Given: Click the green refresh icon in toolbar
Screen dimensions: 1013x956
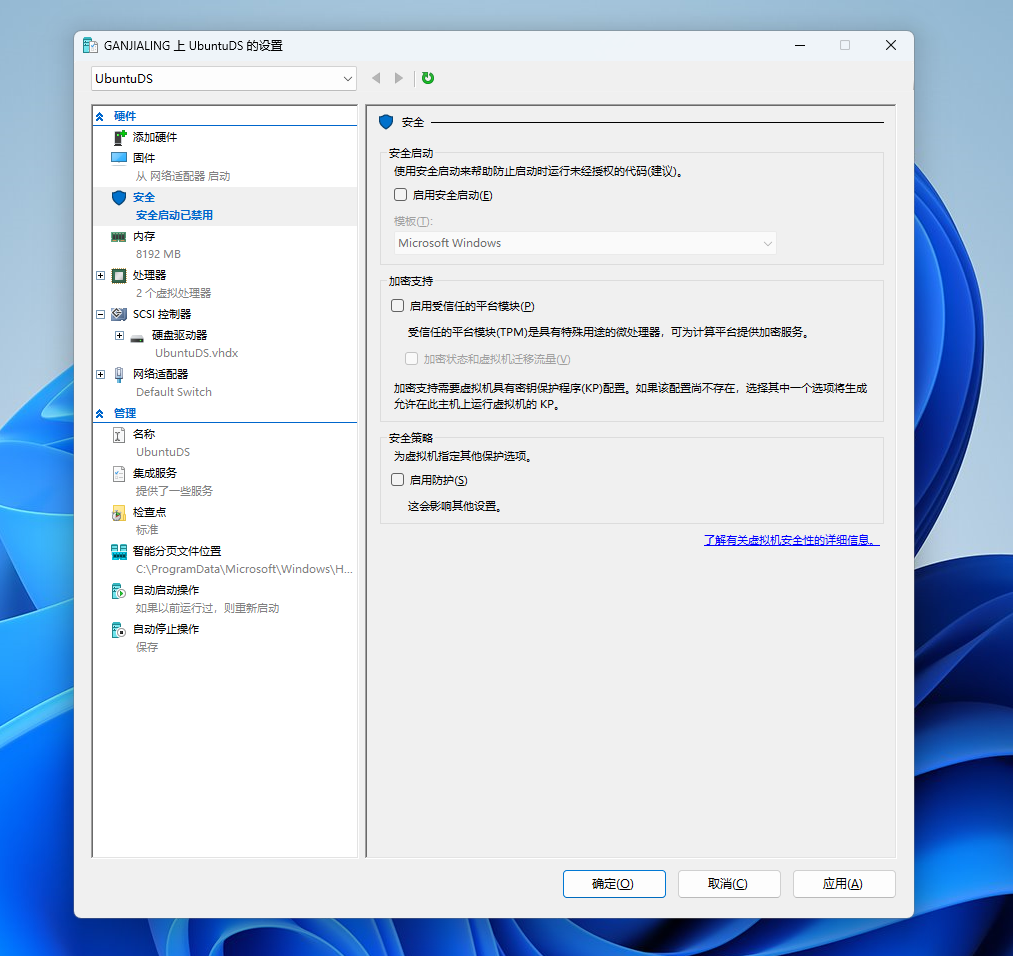Looking at the screenshot, I should coord(428,78).
